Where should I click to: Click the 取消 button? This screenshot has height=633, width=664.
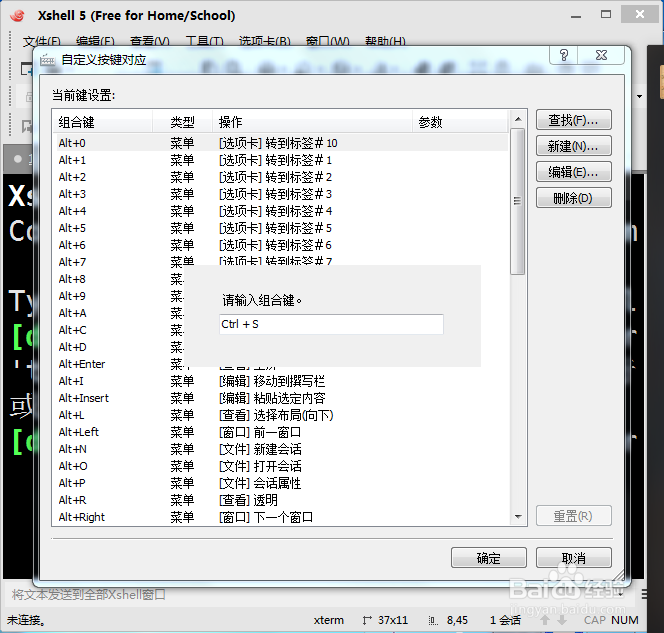click(573, 558)
